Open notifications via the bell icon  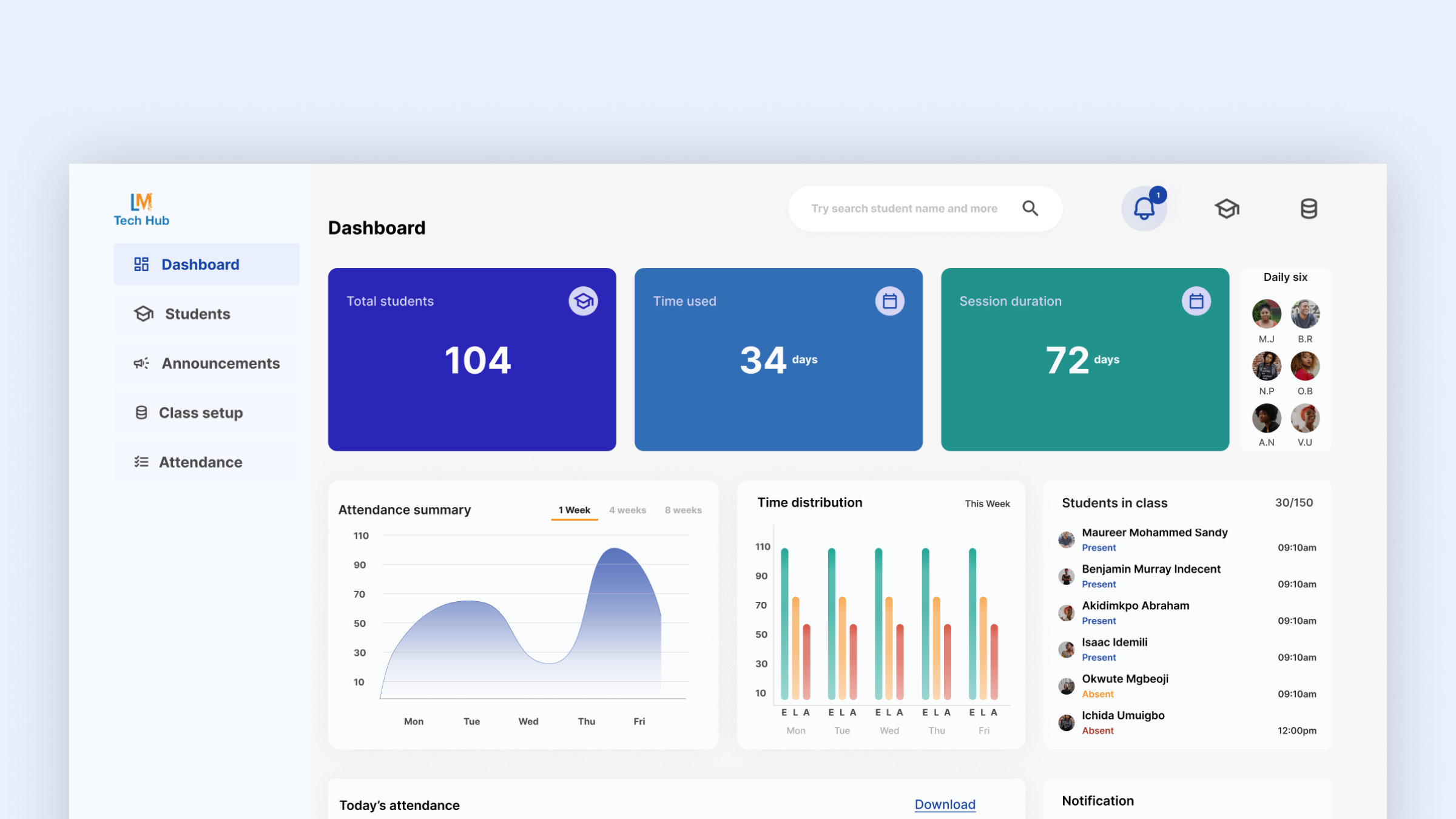pos(1144,209)
